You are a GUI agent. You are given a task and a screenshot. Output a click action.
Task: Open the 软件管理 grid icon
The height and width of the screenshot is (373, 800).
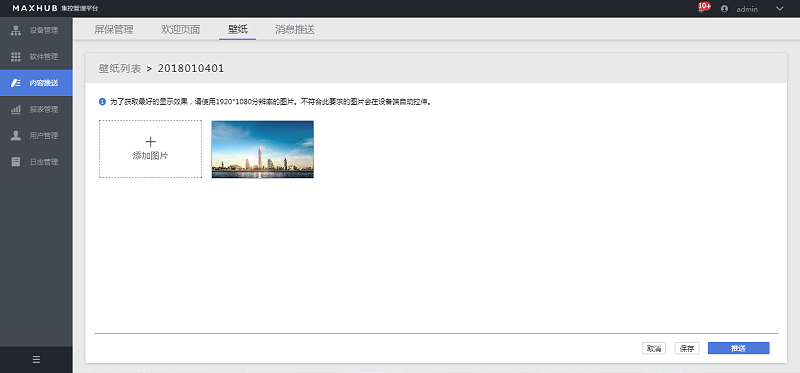(16, 57)
